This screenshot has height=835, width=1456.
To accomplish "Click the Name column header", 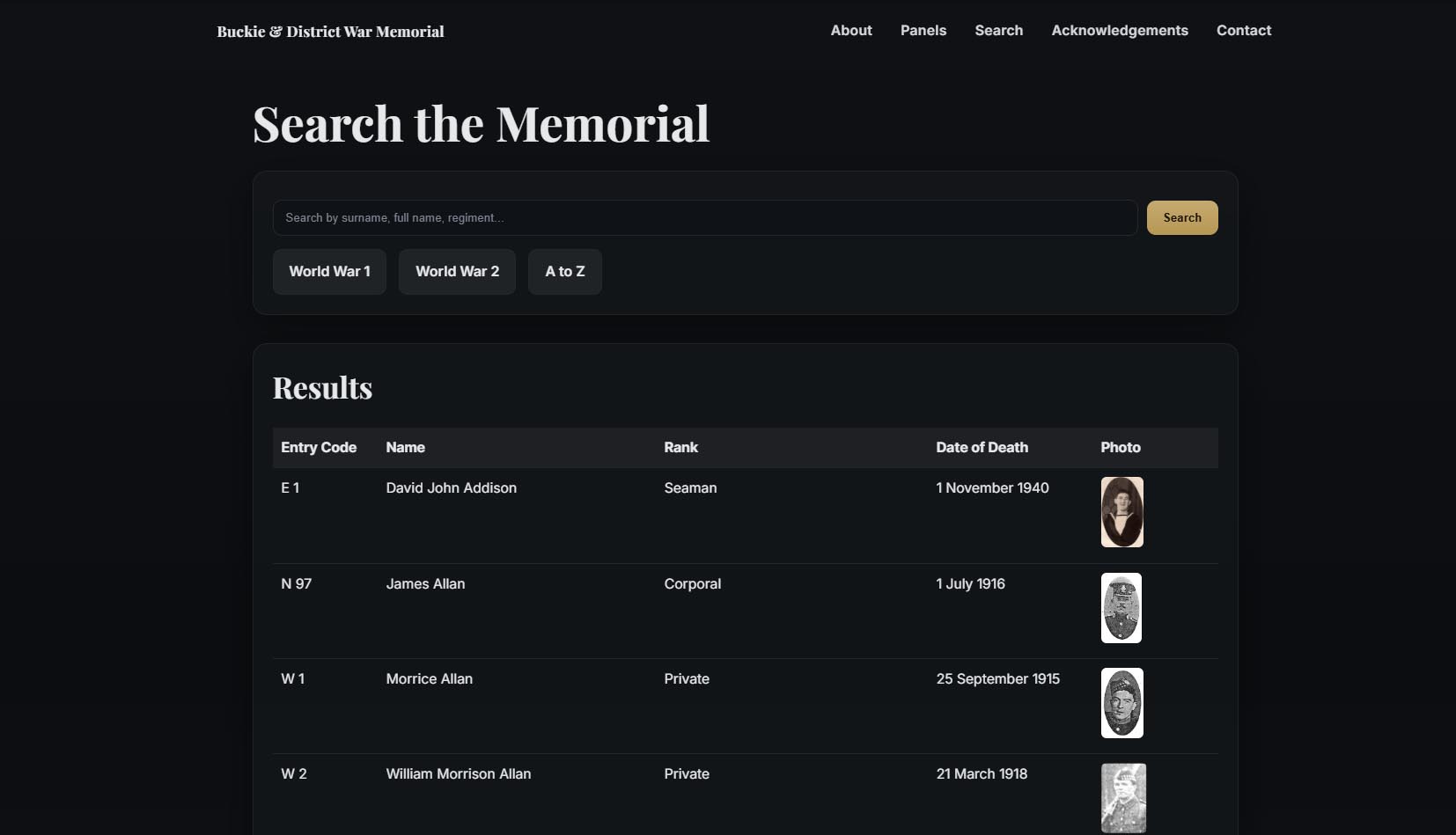I will (x=405, y=447).
